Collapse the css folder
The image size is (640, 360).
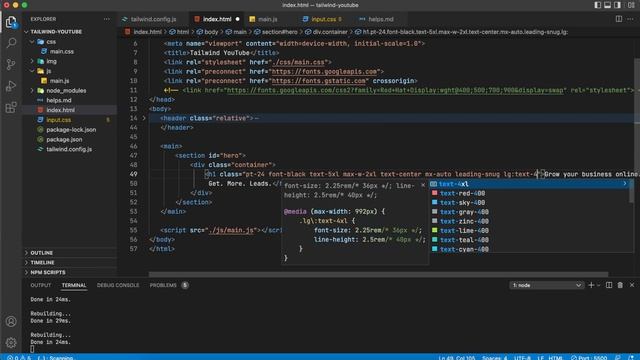[x=32, y=42]
